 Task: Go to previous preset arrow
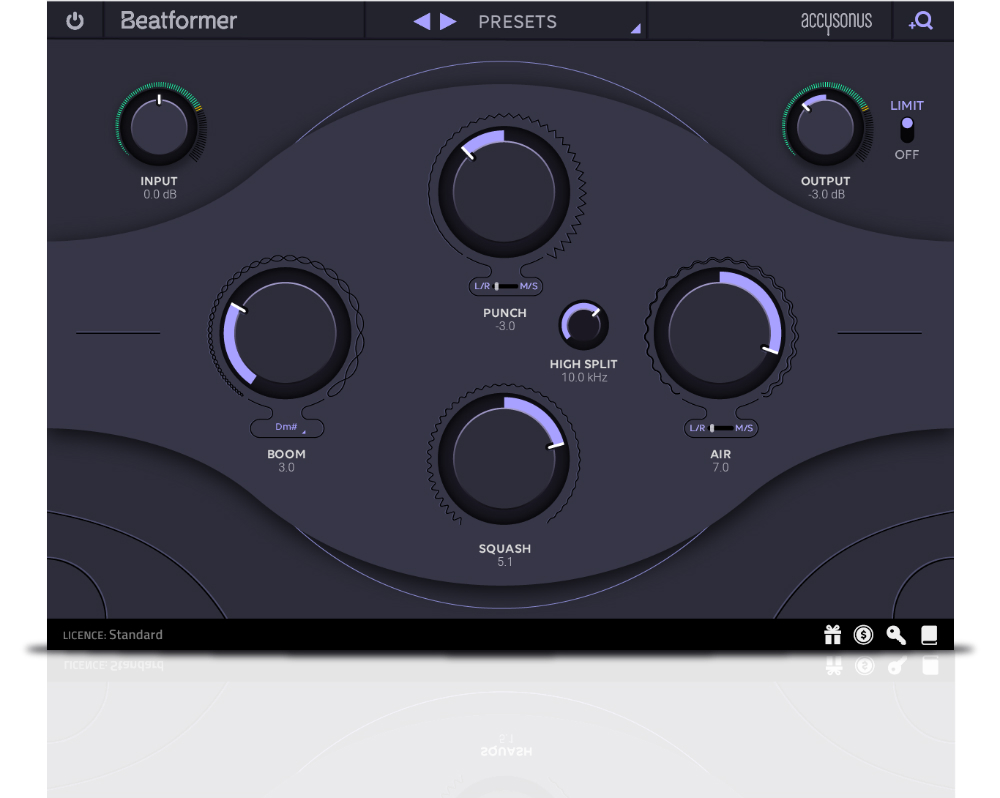(x=422, y=22)
